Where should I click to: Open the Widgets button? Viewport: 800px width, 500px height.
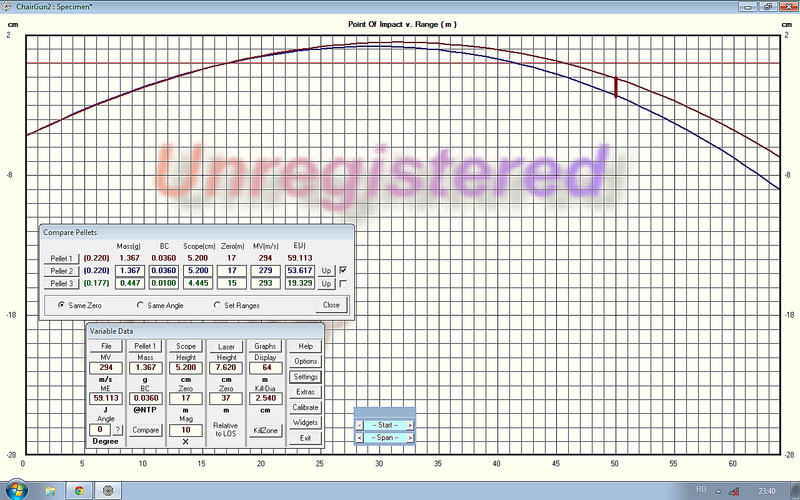(x=306, y=422)
